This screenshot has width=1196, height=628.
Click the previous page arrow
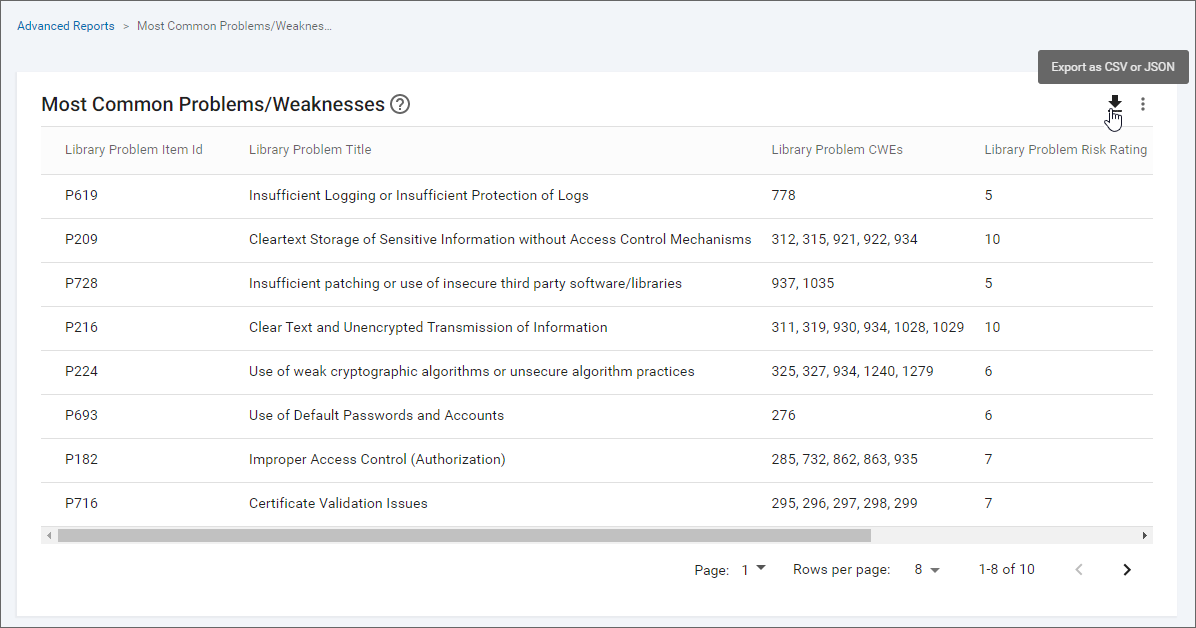1079,570
